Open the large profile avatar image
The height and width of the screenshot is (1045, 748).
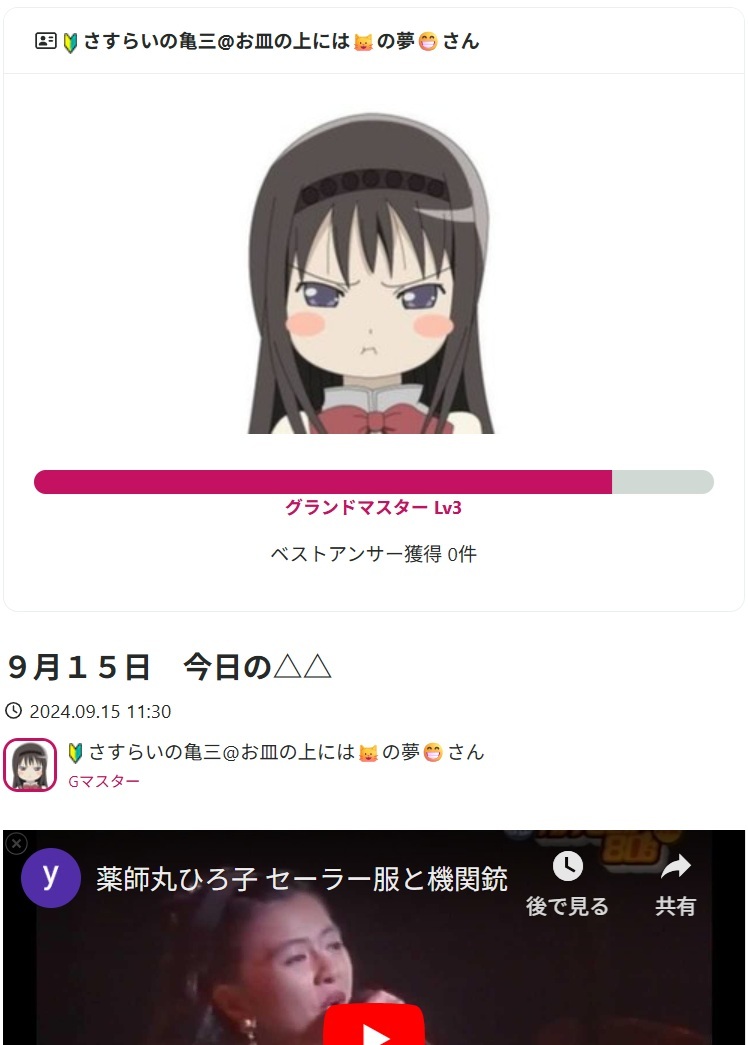click(x=371, y=273)
